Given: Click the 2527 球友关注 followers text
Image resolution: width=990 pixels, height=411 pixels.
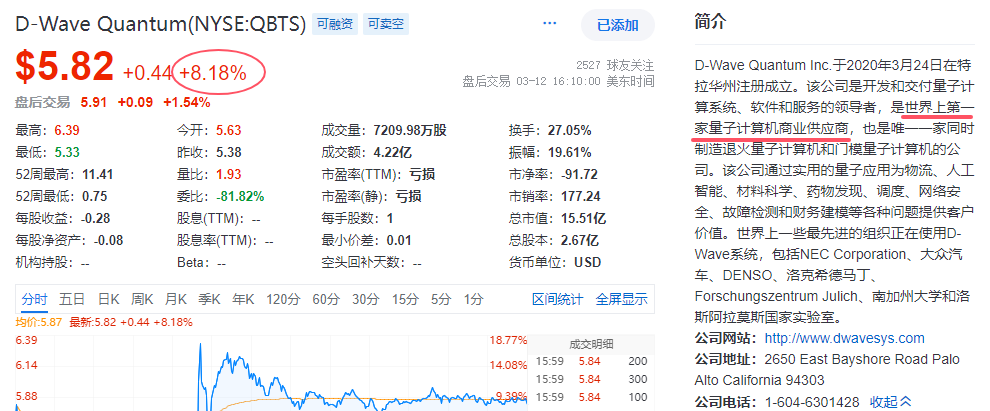Looking at the screenshot, I should pyautogui.click(x=615, y=65).
